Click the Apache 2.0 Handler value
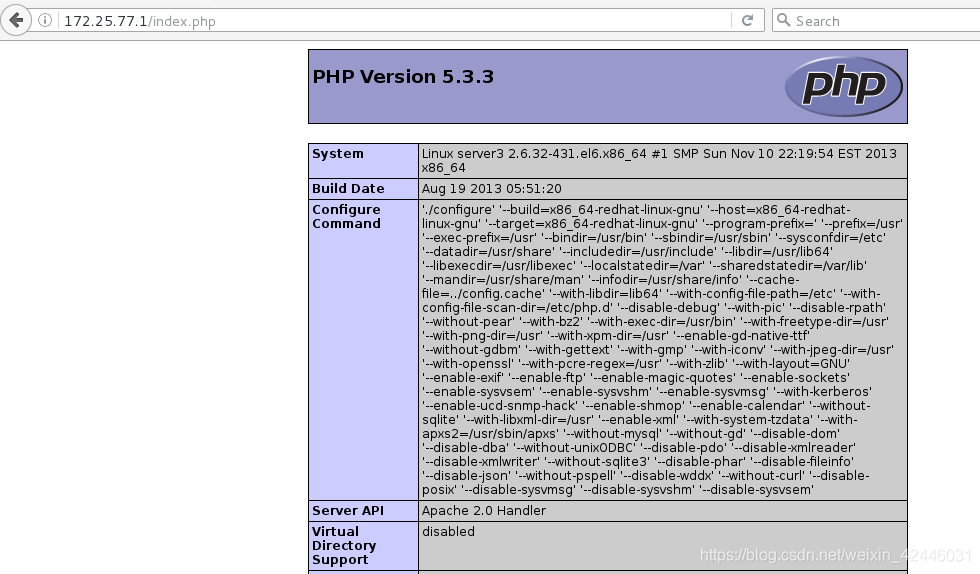 point(484,511)
